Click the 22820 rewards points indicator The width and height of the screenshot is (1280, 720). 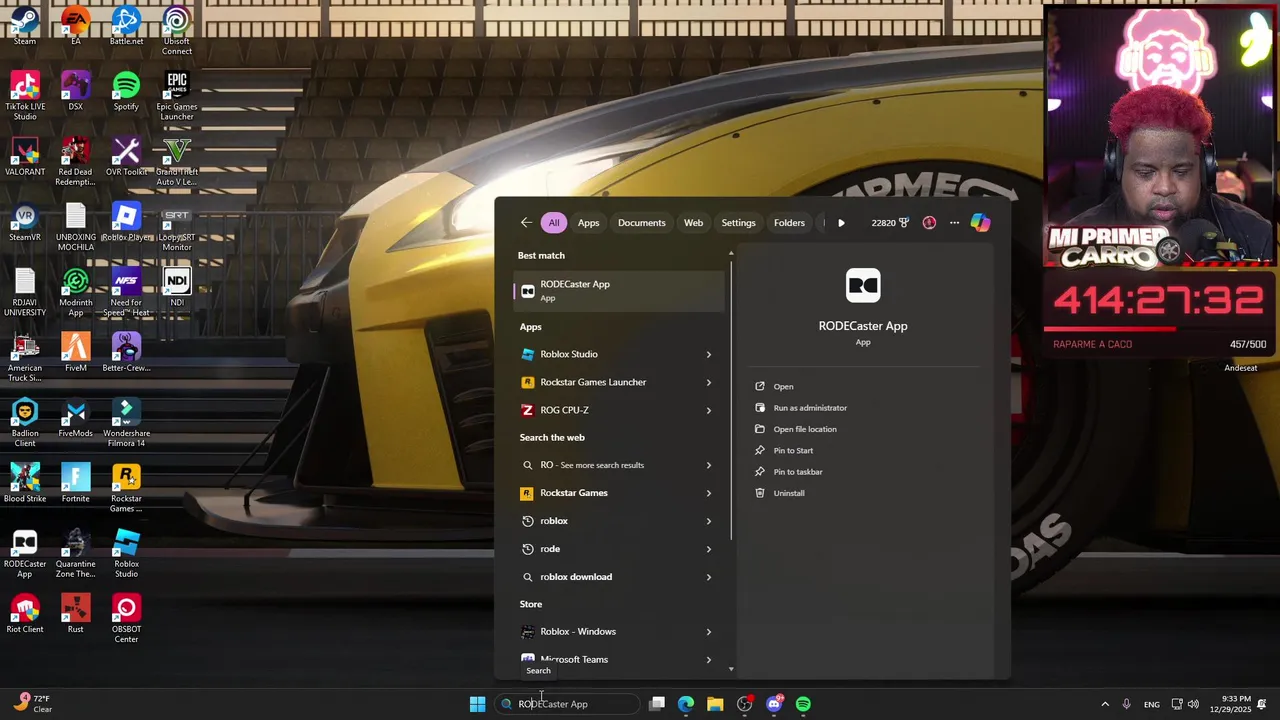pyautogui.click(x=889, y=223)
